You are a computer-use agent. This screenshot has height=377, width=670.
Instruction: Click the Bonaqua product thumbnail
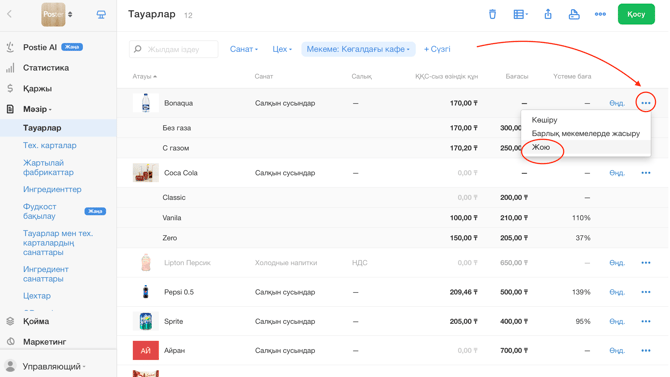tap(146, 103)
